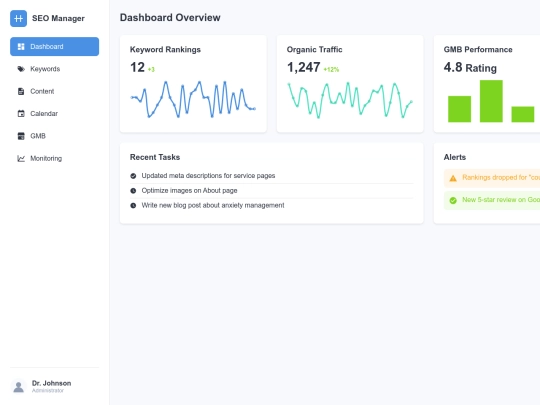Open the New 5-star review alert
Image resolution: width=540 pixels, height=405 pixels.
tap(492, 200)
